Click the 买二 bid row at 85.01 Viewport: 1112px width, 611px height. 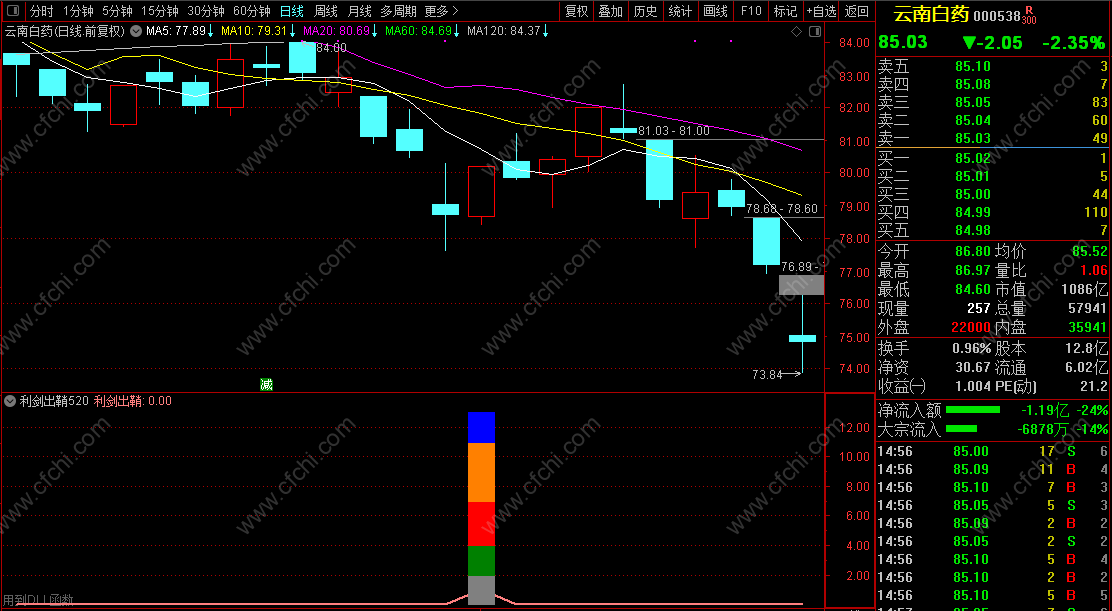pos(993,176)
